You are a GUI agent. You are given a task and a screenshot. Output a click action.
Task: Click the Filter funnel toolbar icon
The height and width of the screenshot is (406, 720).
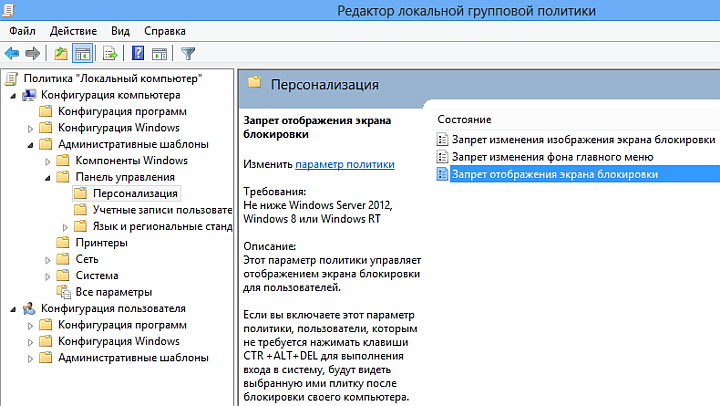pyautogui.click(x=188, y=53)
